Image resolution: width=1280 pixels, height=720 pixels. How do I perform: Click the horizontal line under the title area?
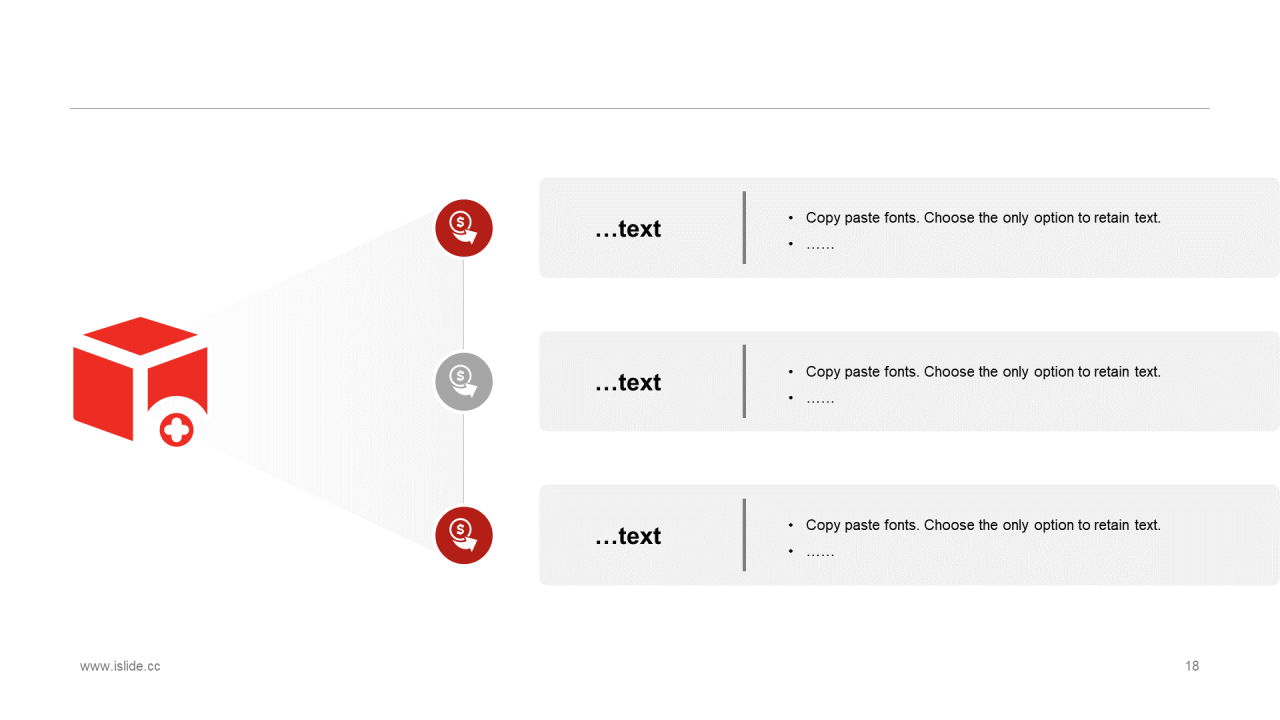tap(640, 108)
